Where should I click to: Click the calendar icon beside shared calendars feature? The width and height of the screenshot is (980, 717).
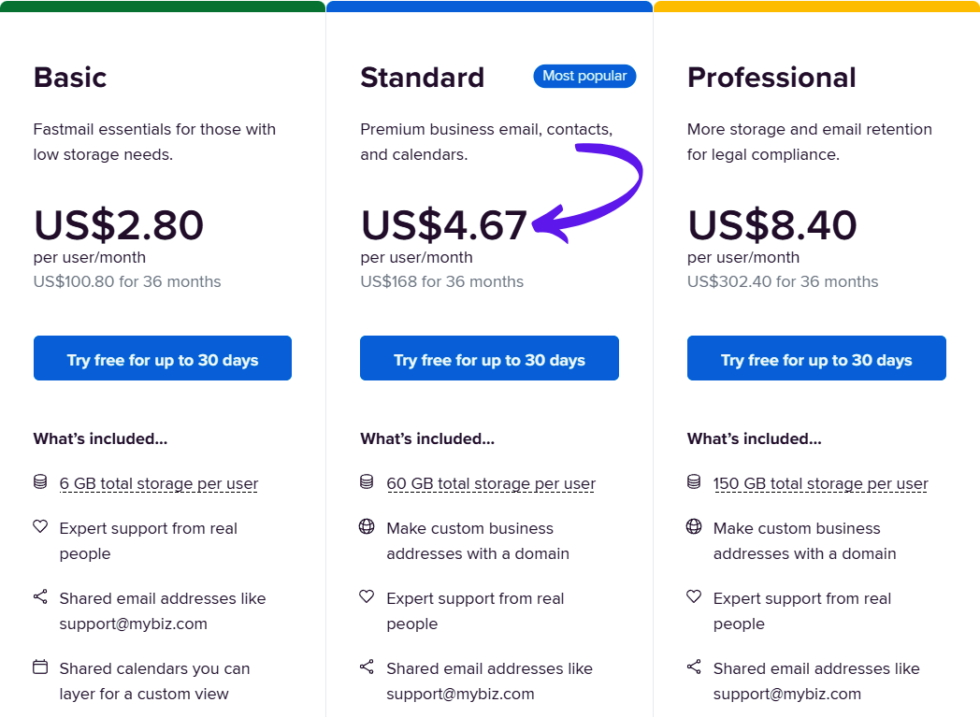(40, 667)
